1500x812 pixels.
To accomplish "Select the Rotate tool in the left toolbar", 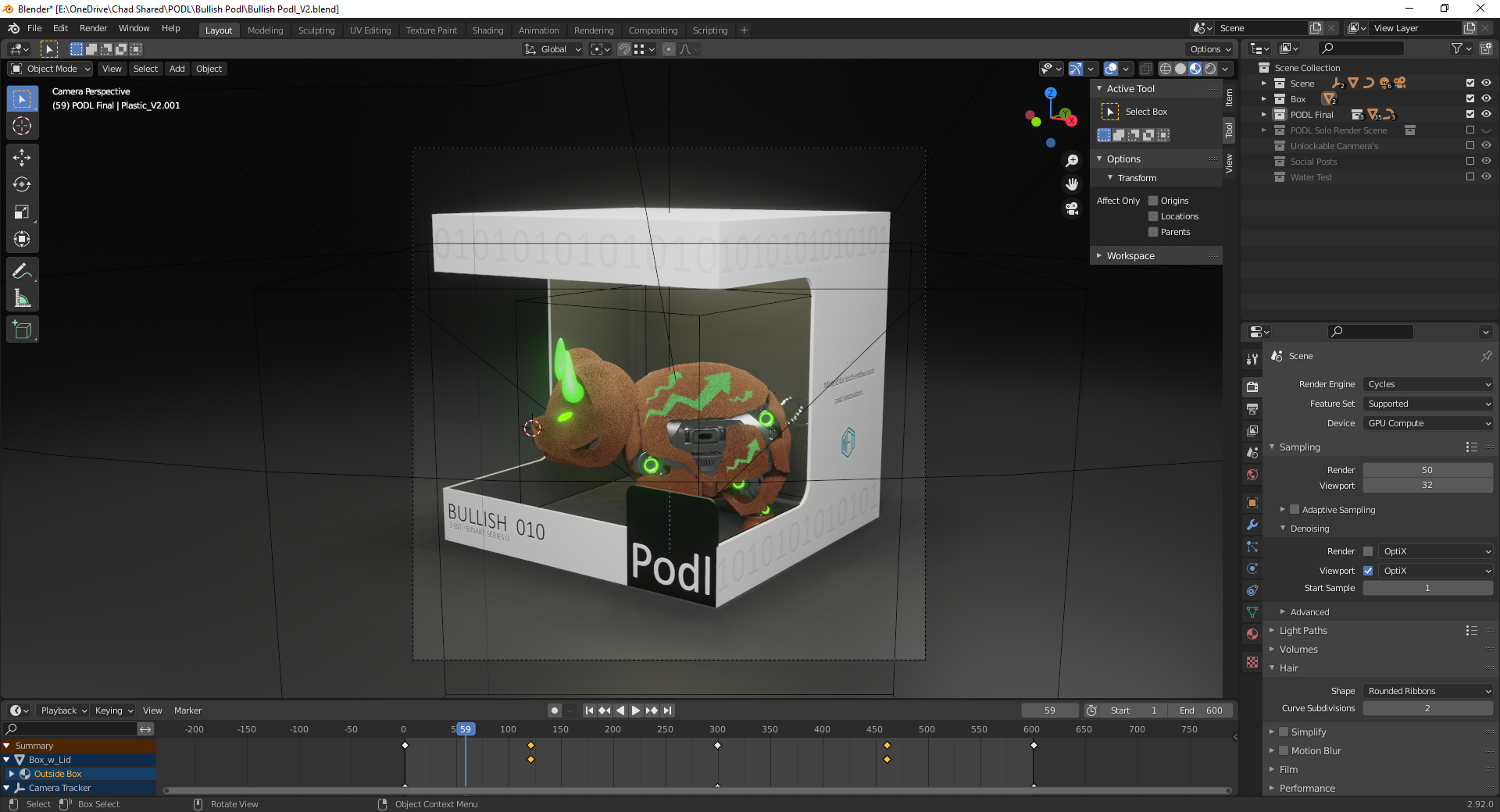I will 22,185.
